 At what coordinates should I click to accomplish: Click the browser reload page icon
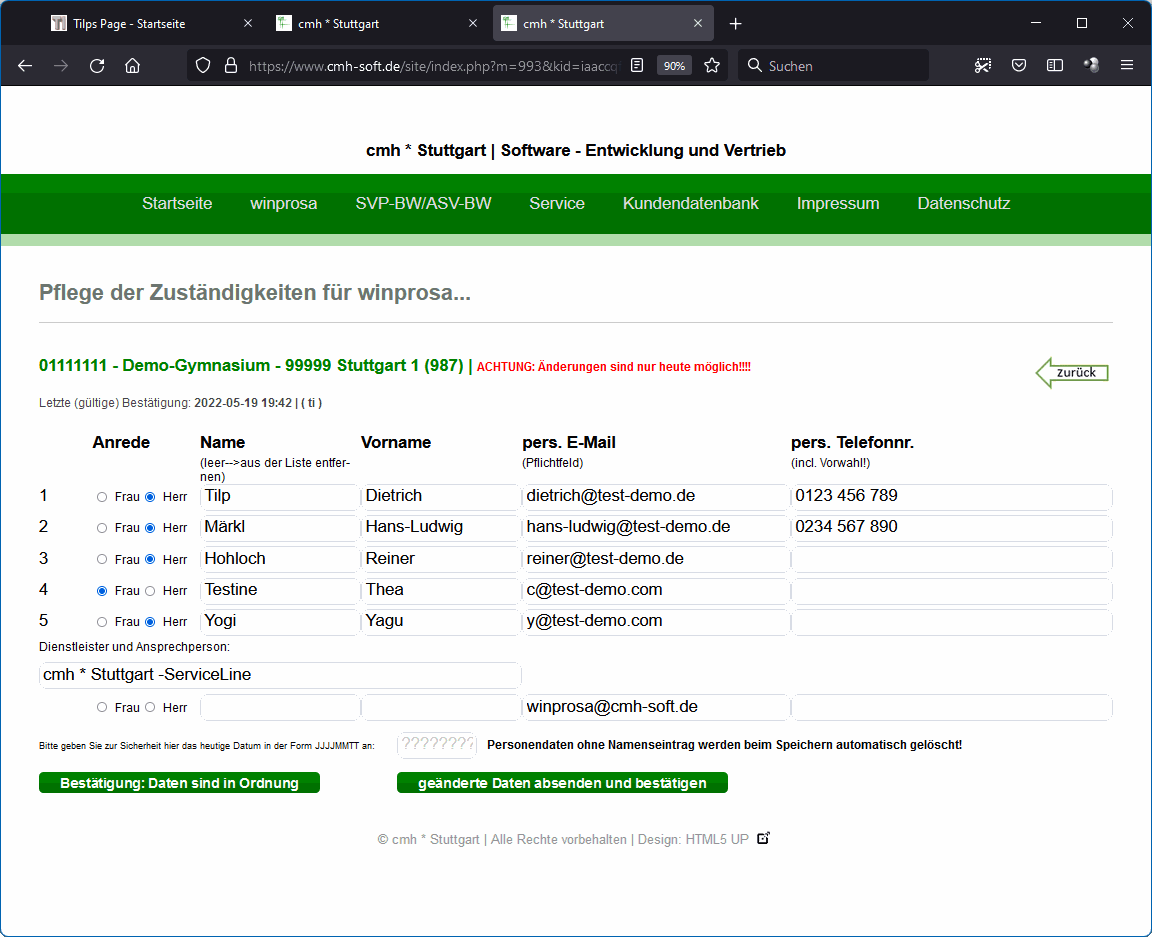click(x=97, y=66)
